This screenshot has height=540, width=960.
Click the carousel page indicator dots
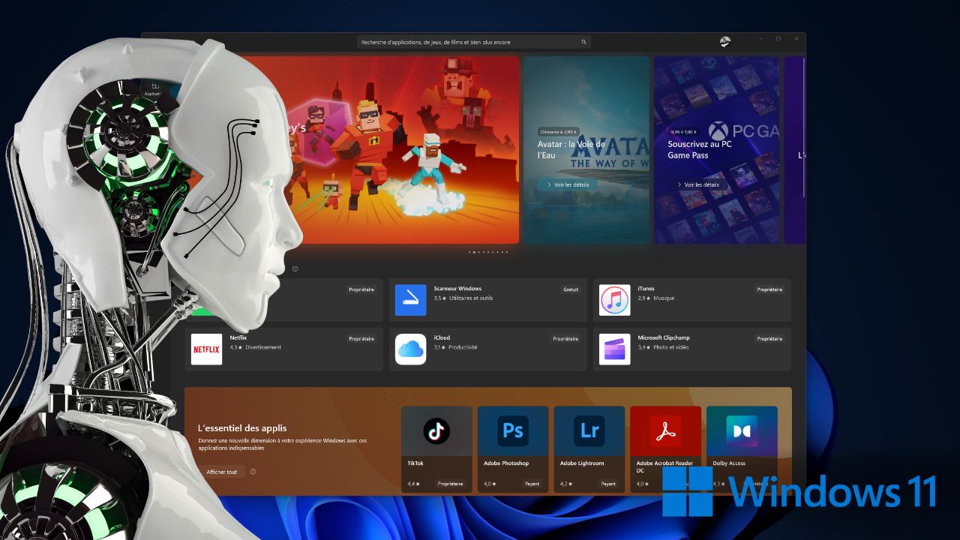tap(489, 252)
